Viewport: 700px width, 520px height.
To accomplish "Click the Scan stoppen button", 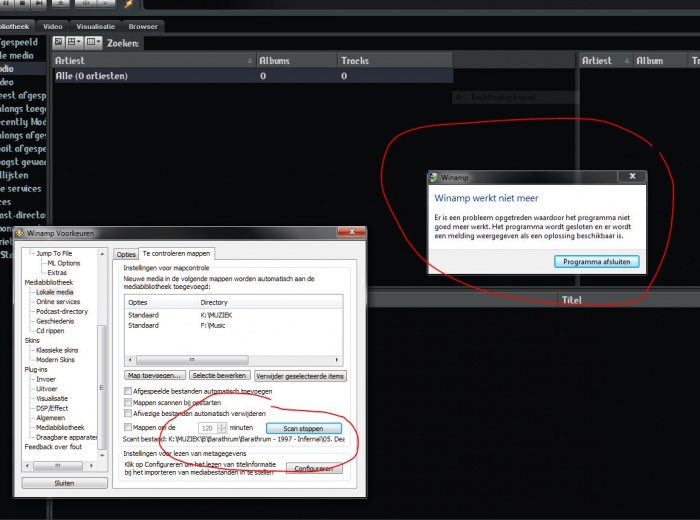I will (304, 428).
